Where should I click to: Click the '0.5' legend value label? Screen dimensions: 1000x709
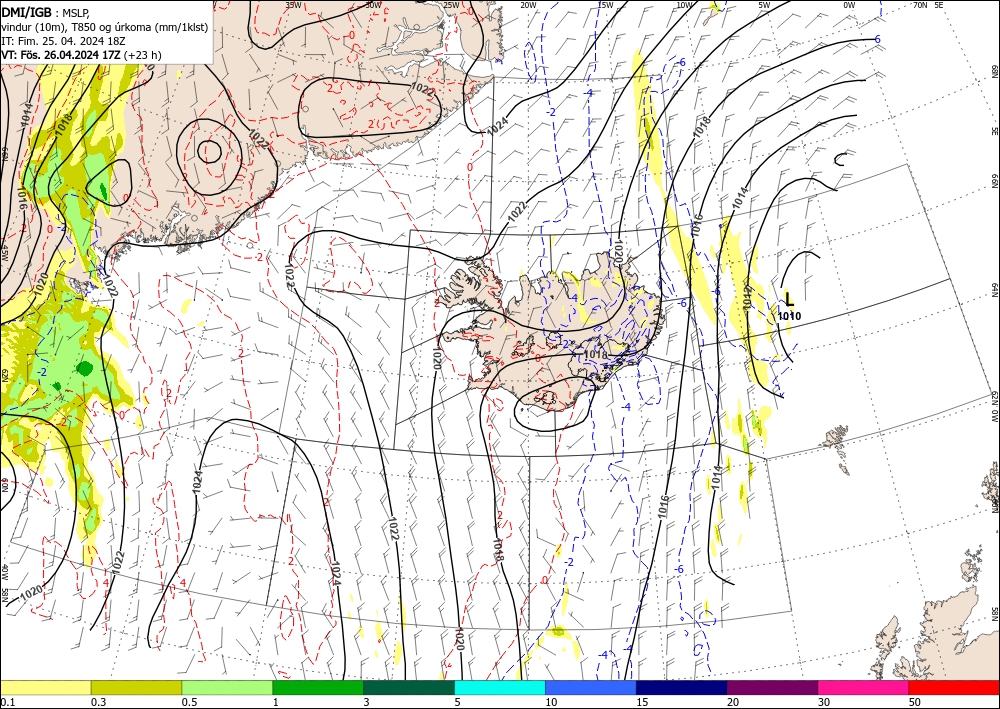189,702
